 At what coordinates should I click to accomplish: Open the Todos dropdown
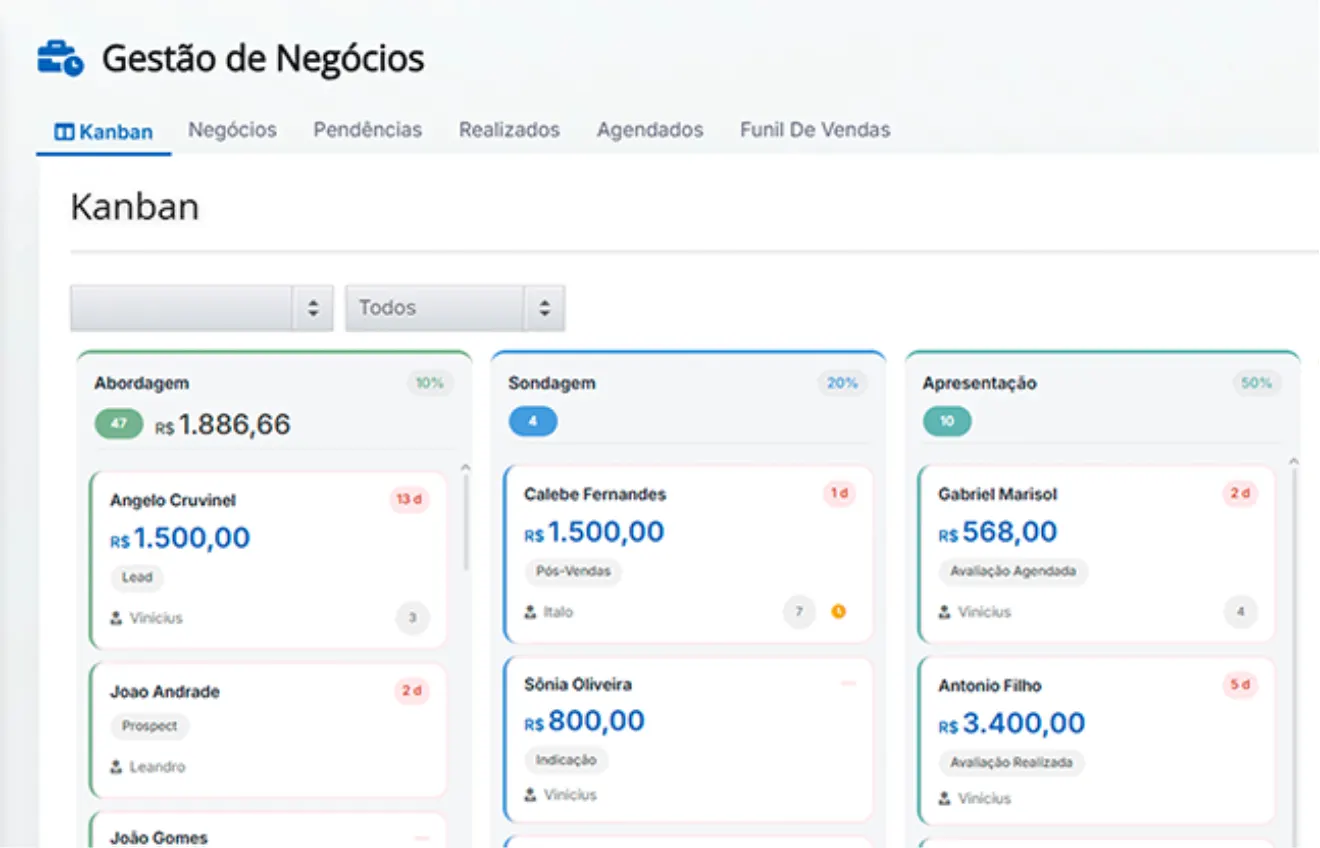click(x=455, y=308)
